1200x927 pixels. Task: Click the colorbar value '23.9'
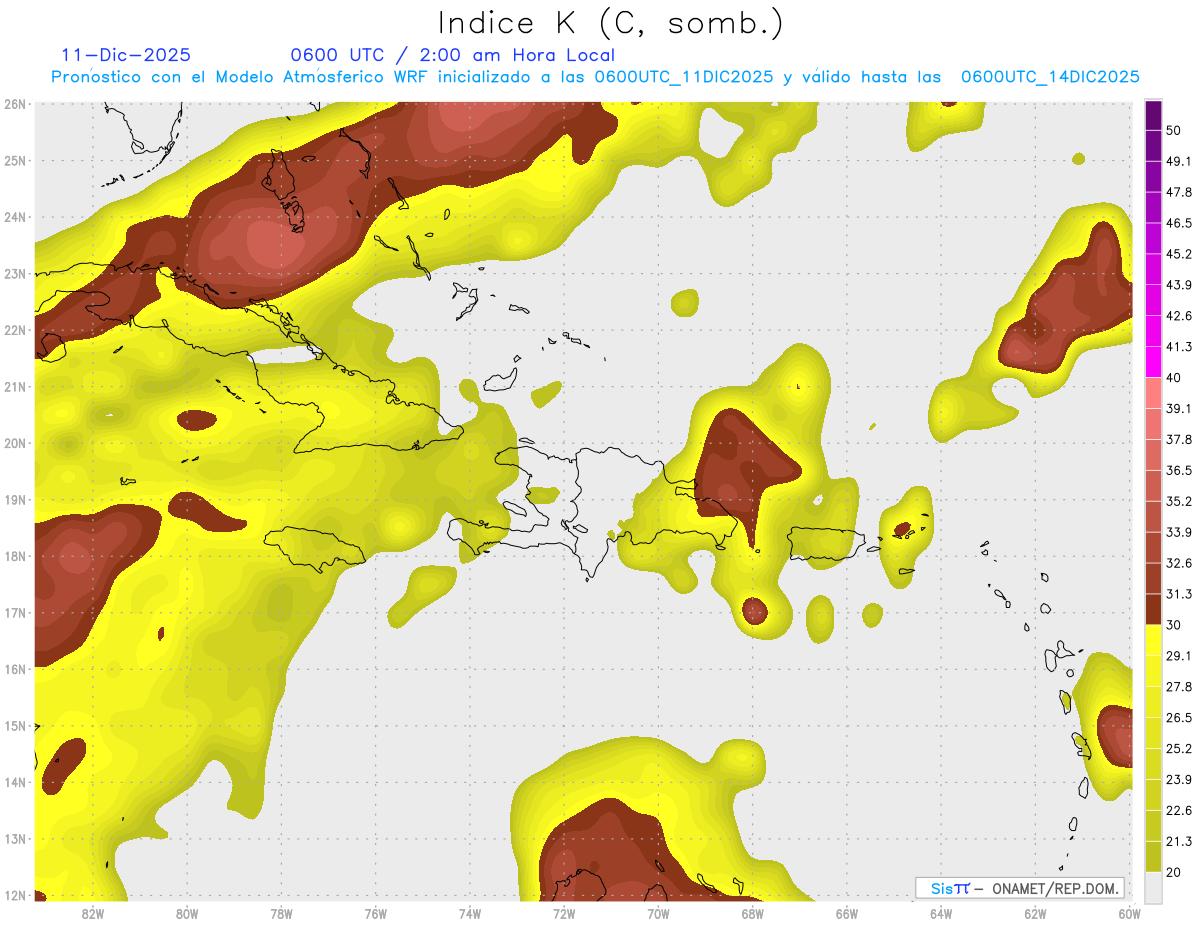[x=1178, y=780]
